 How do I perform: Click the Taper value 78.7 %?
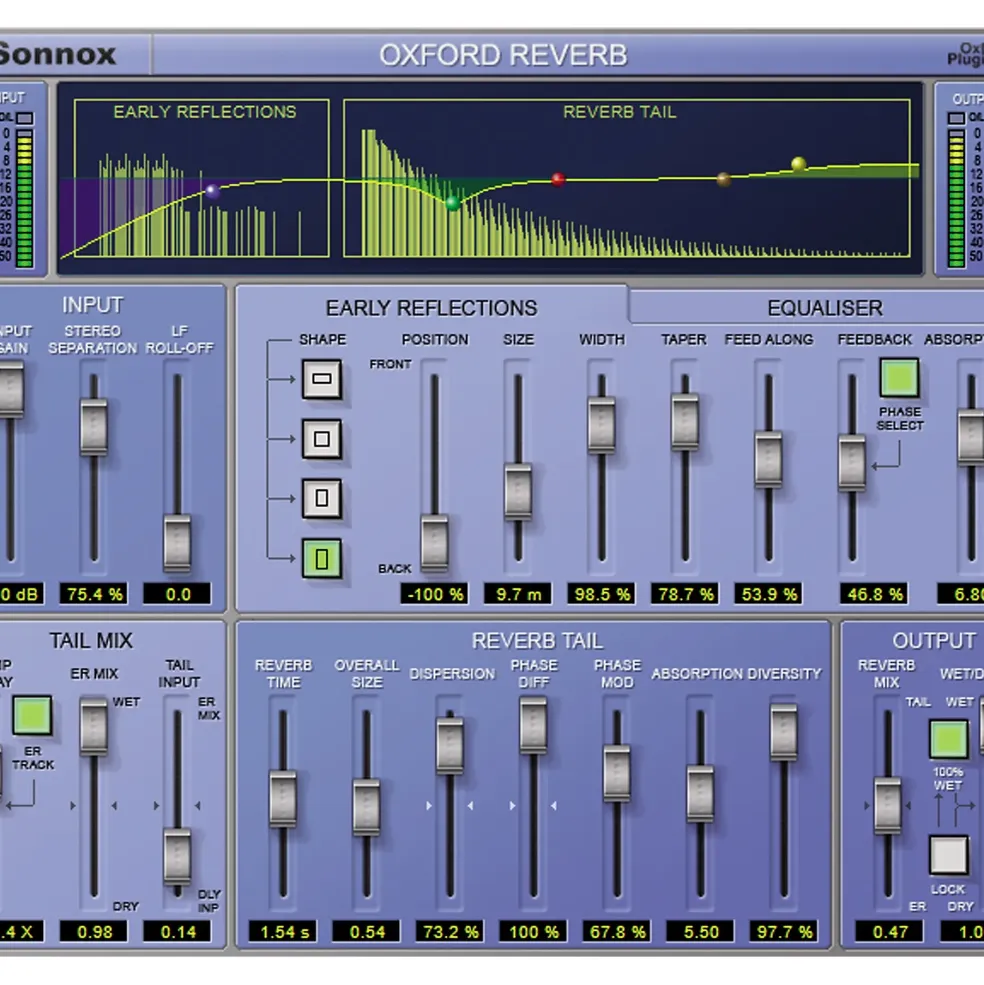pyautogui.click(x=685, y=594)
